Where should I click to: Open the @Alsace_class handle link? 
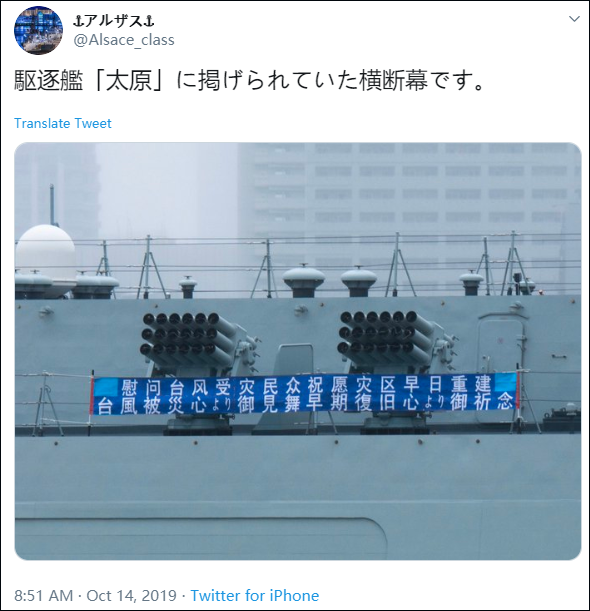tap(124, 40)
